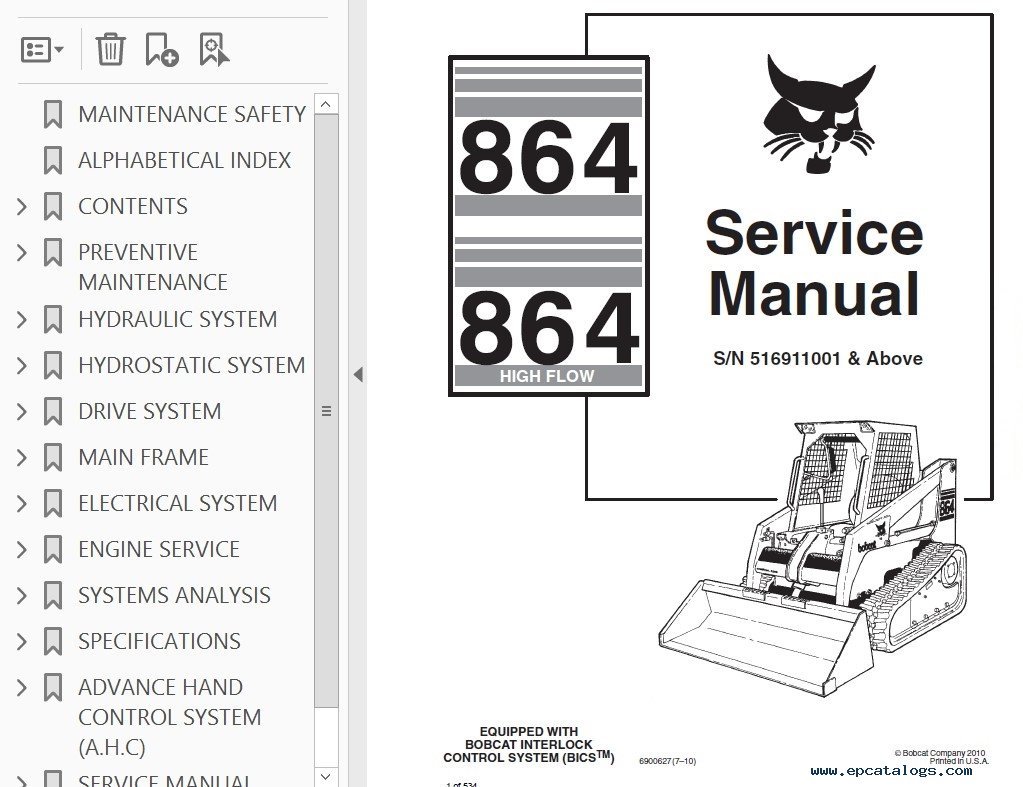Viewport: 1023px width, 787px height.
Task: Click the bookmark icon beside HYDRAULIC SYSTEM
Action: pyautogui.click(x=53, y=320)
